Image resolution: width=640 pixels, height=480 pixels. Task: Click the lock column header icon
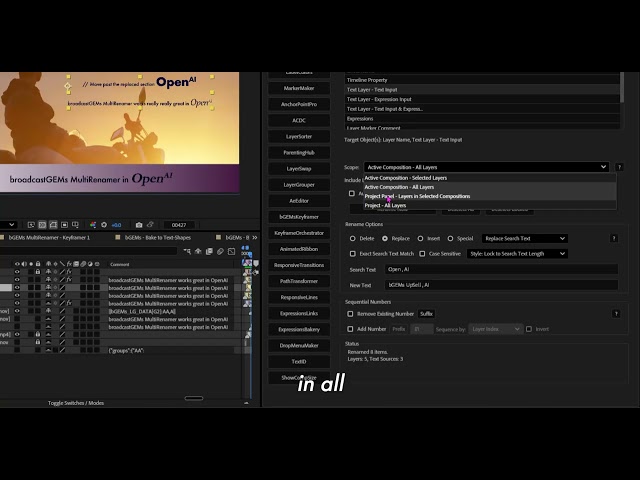click(x=38, y=264)
